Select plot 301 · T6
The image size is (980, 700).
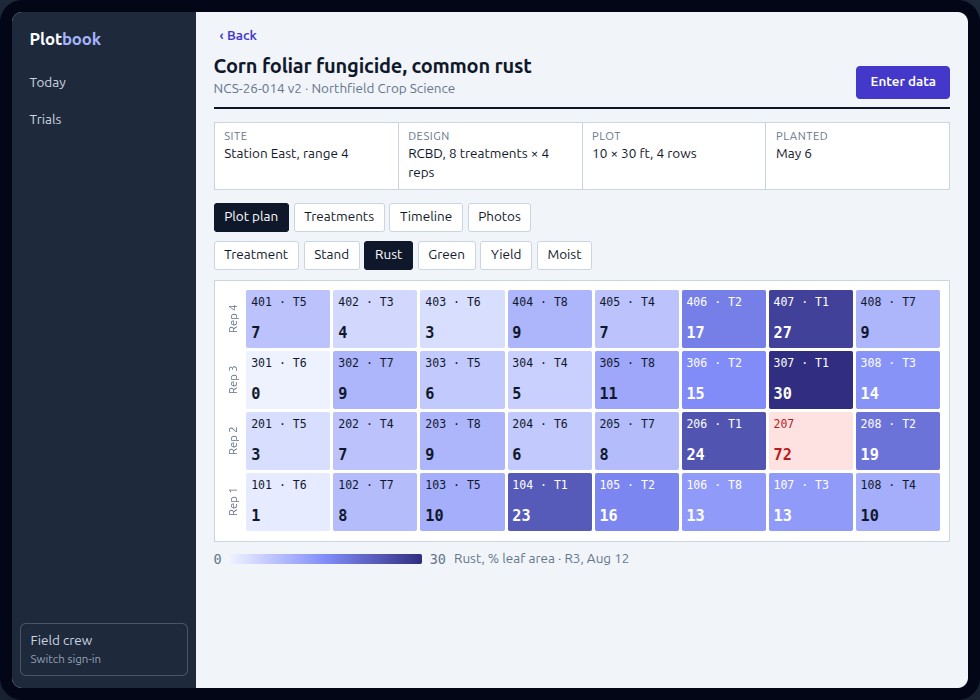(x=288, y=380)
